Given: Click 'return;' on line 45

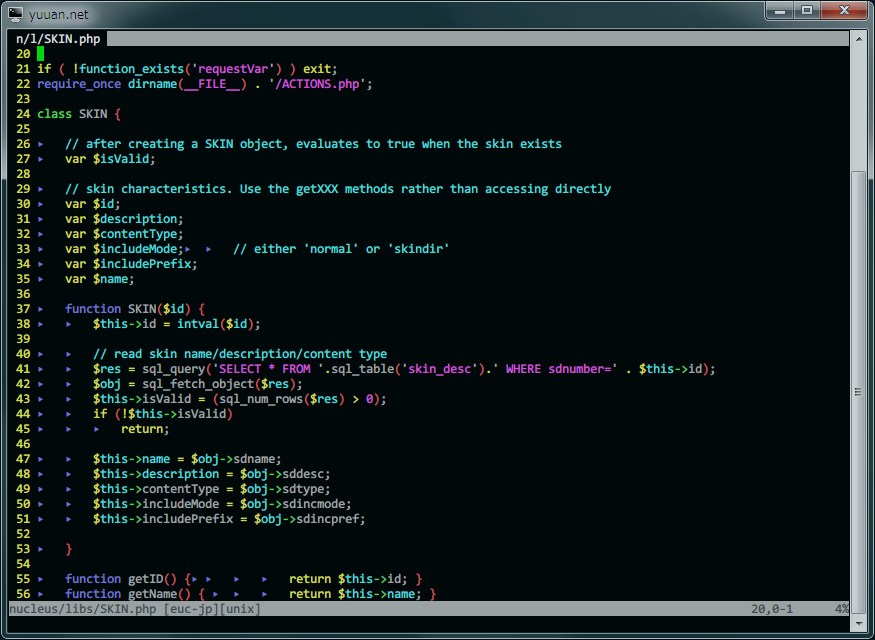Looking at the screenshot, I should (x=145, y=430).
